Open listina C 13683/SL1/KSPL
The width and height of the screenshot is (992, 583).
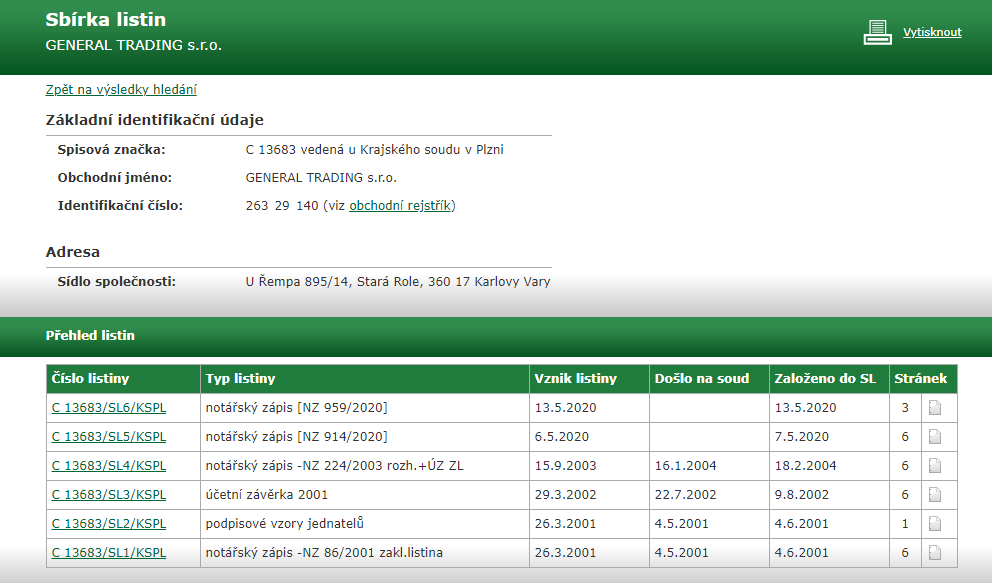click(108, 553)
